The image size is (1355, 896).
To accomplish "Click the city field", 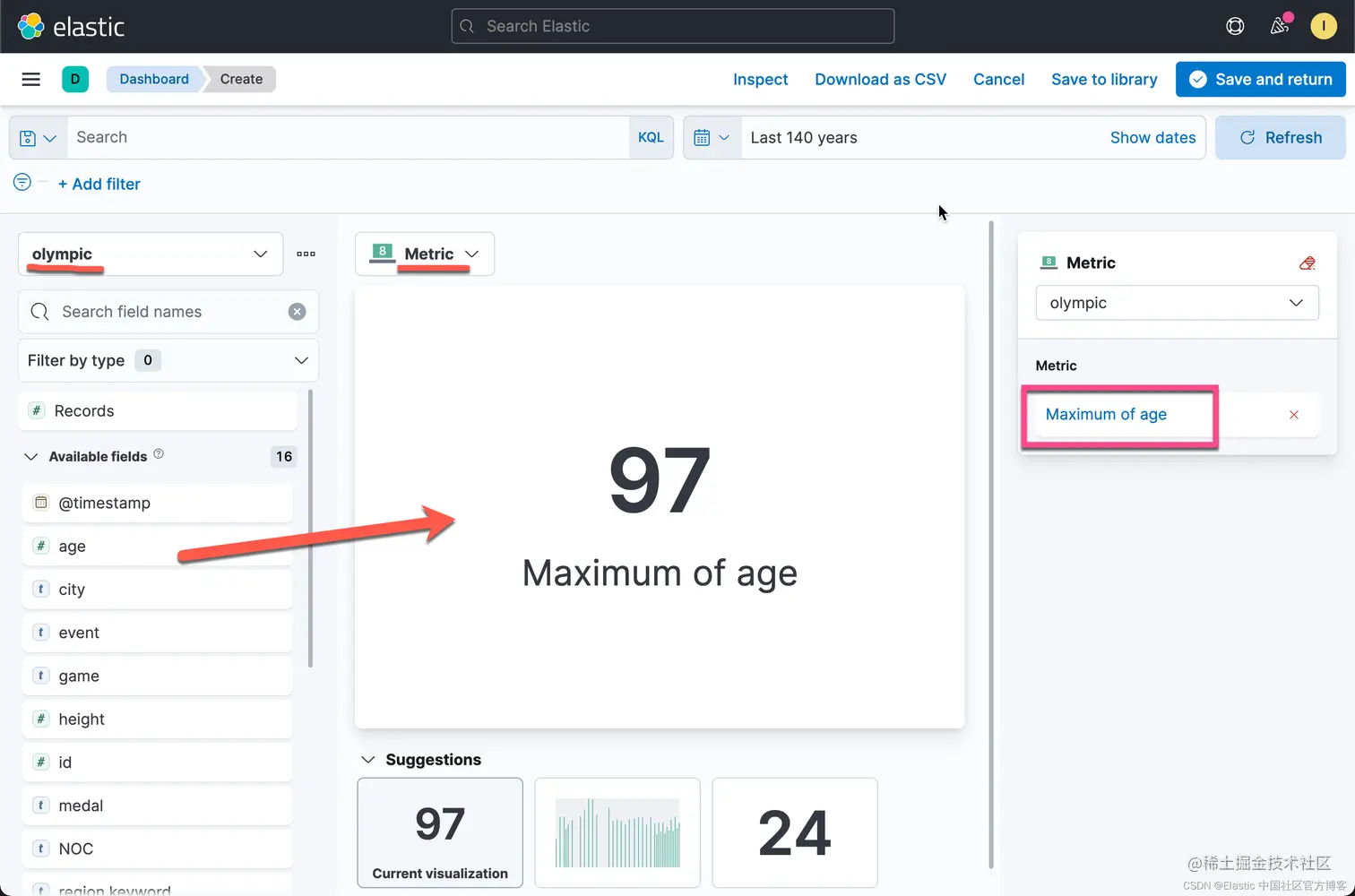I will [x=158, y=589].
